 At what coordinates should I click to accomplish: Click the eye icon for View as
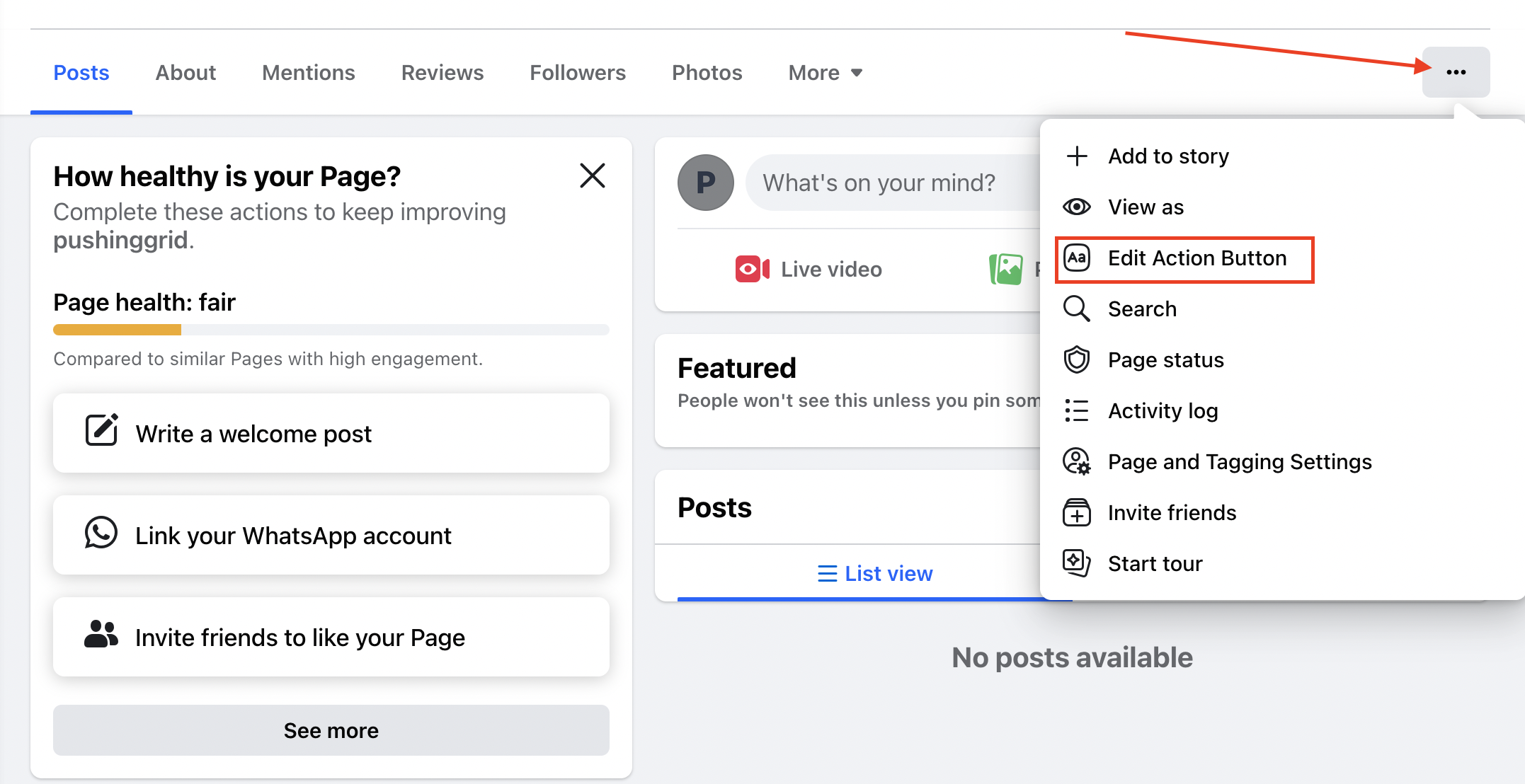point(1077,207)
